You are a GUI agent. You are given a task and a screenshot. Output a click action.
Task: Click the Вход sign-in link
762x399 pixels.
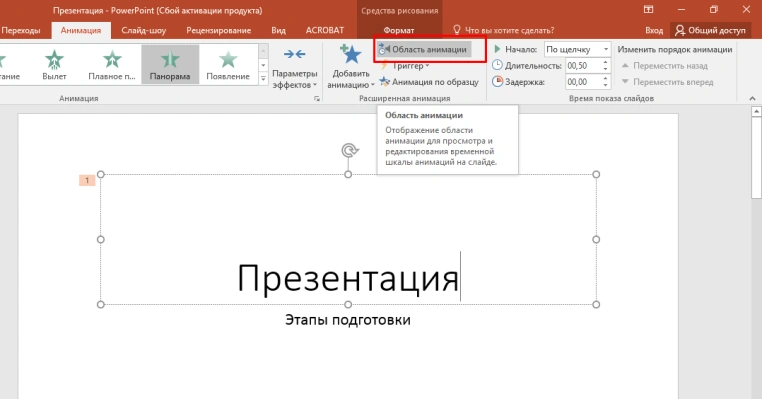point(654,30)
